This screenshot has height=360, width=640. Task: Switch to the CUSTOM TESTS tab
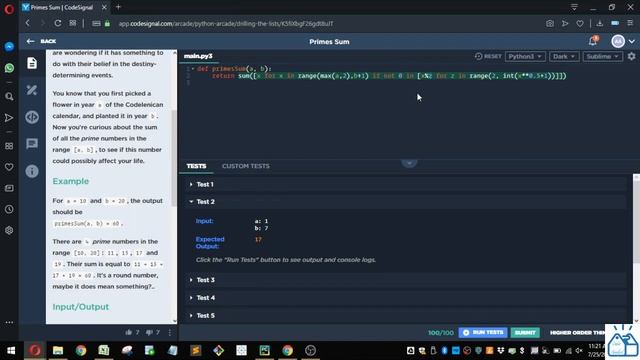coord(246,166)
